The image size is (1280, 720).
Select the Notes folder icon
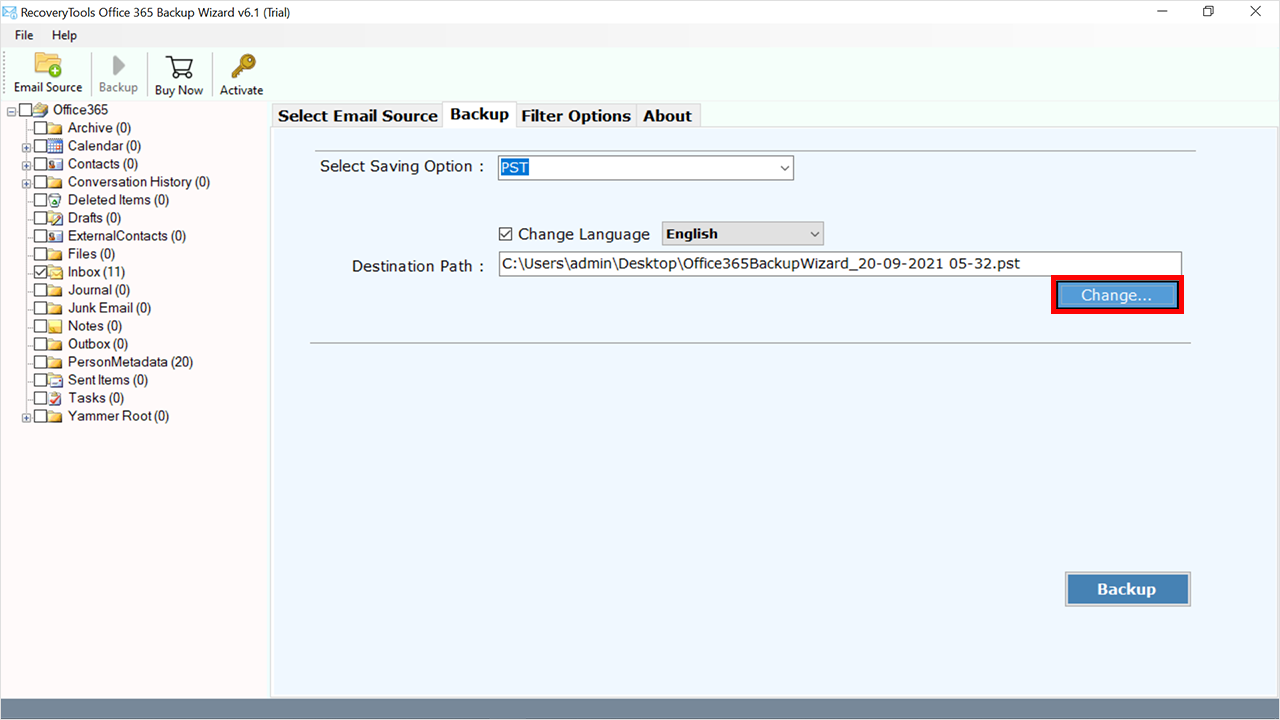click(56, 326)
